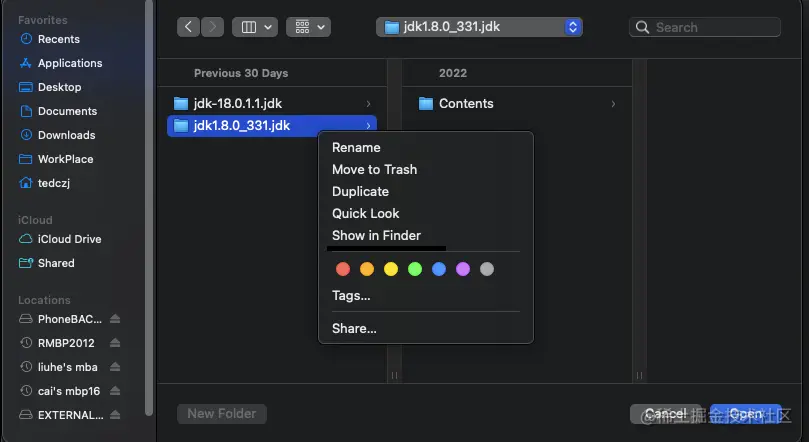
Task: Apply the green tag color
Action: point(415,269)
